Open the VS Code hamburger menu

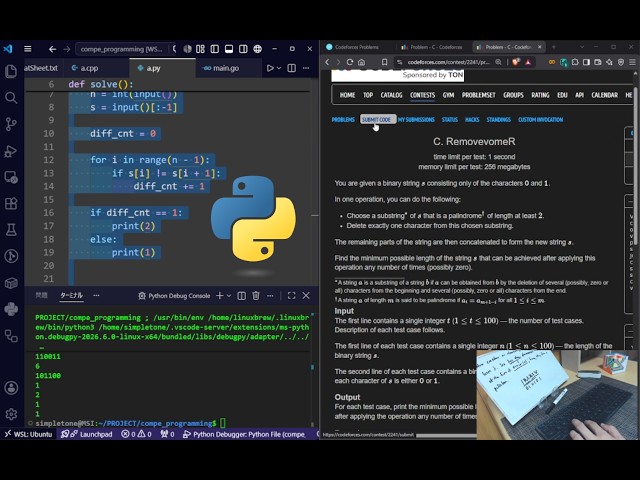coord(28,49)
